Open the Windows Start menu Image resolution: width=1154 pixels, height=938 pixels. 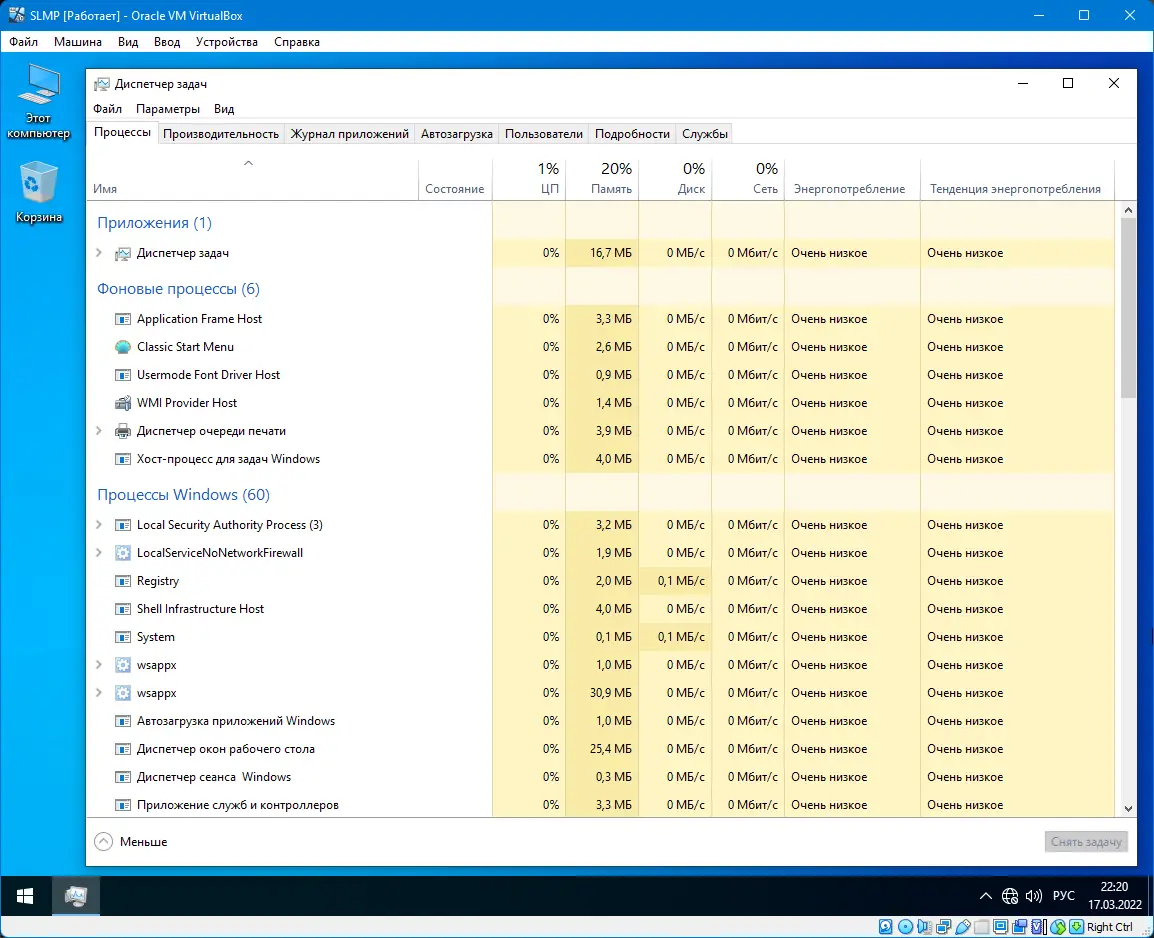(x=25, y=896)
